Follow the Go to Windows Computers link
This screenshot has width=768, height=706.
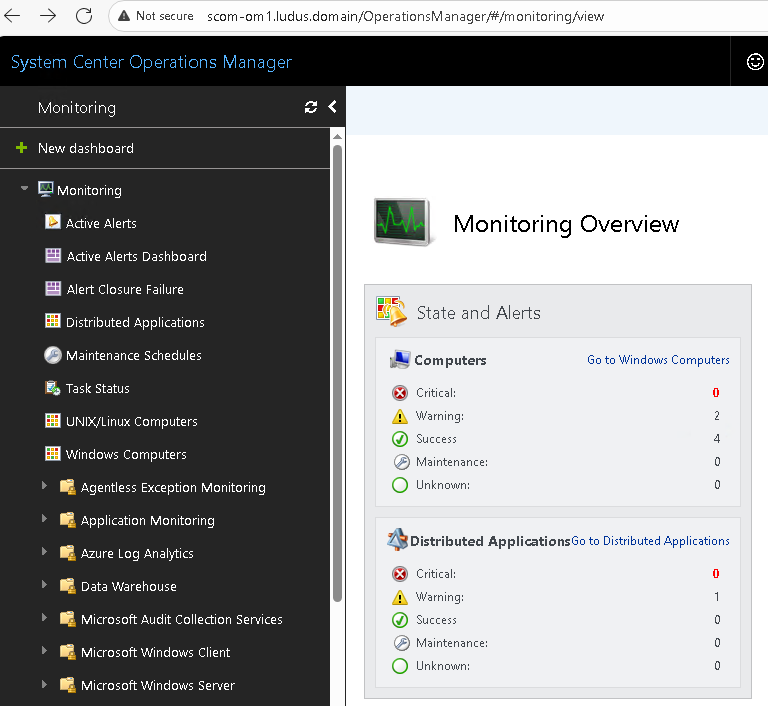[658, 360]
